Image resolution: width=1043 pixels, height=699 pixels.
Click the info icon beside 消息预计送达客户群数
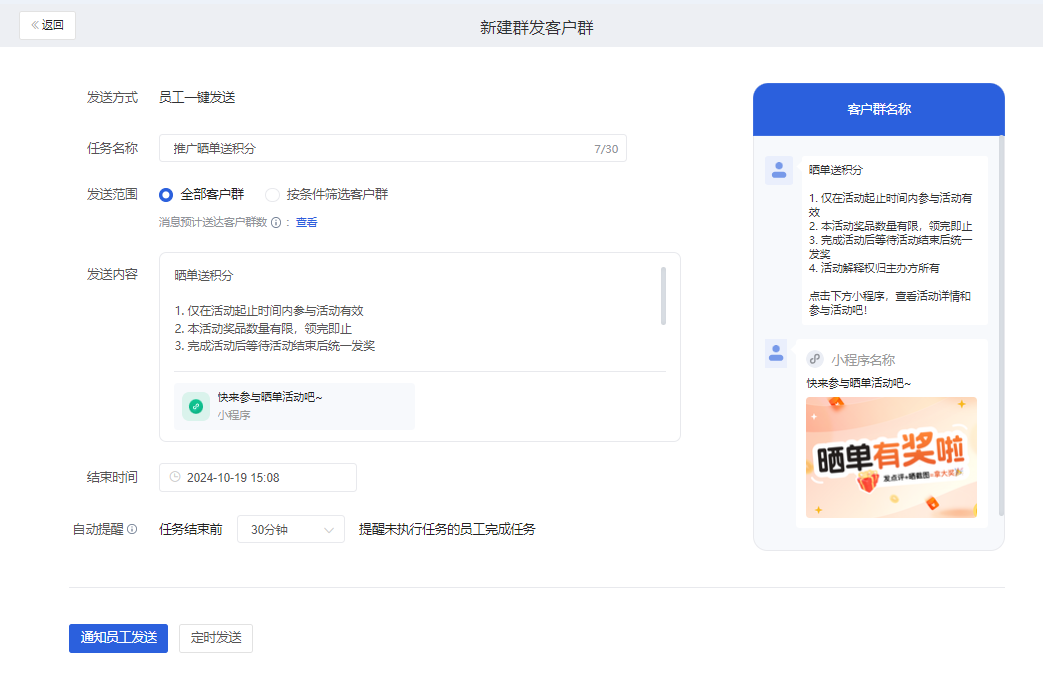[275, 222]
